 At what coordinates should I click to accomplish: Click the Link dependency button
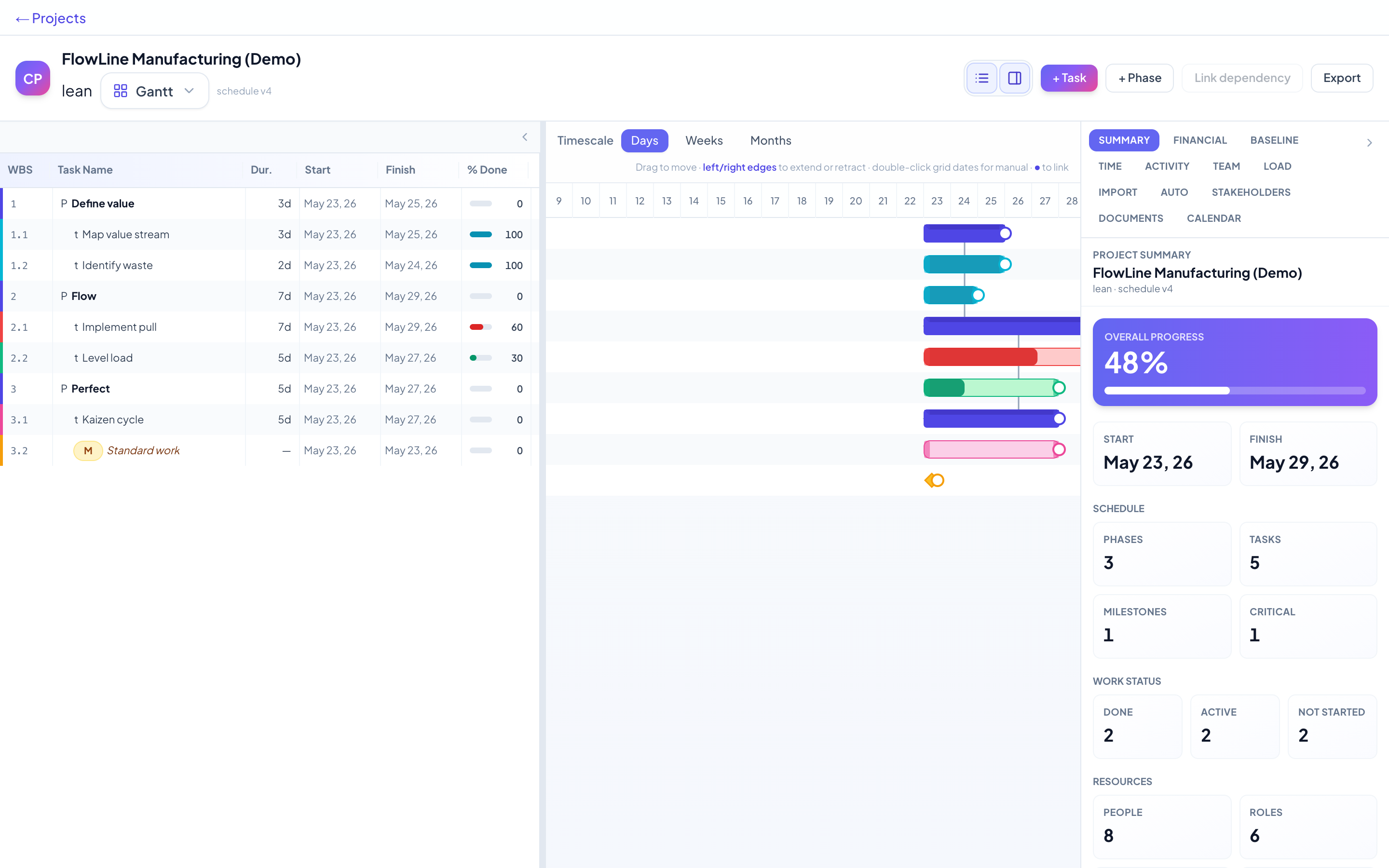click(1242, 78)
